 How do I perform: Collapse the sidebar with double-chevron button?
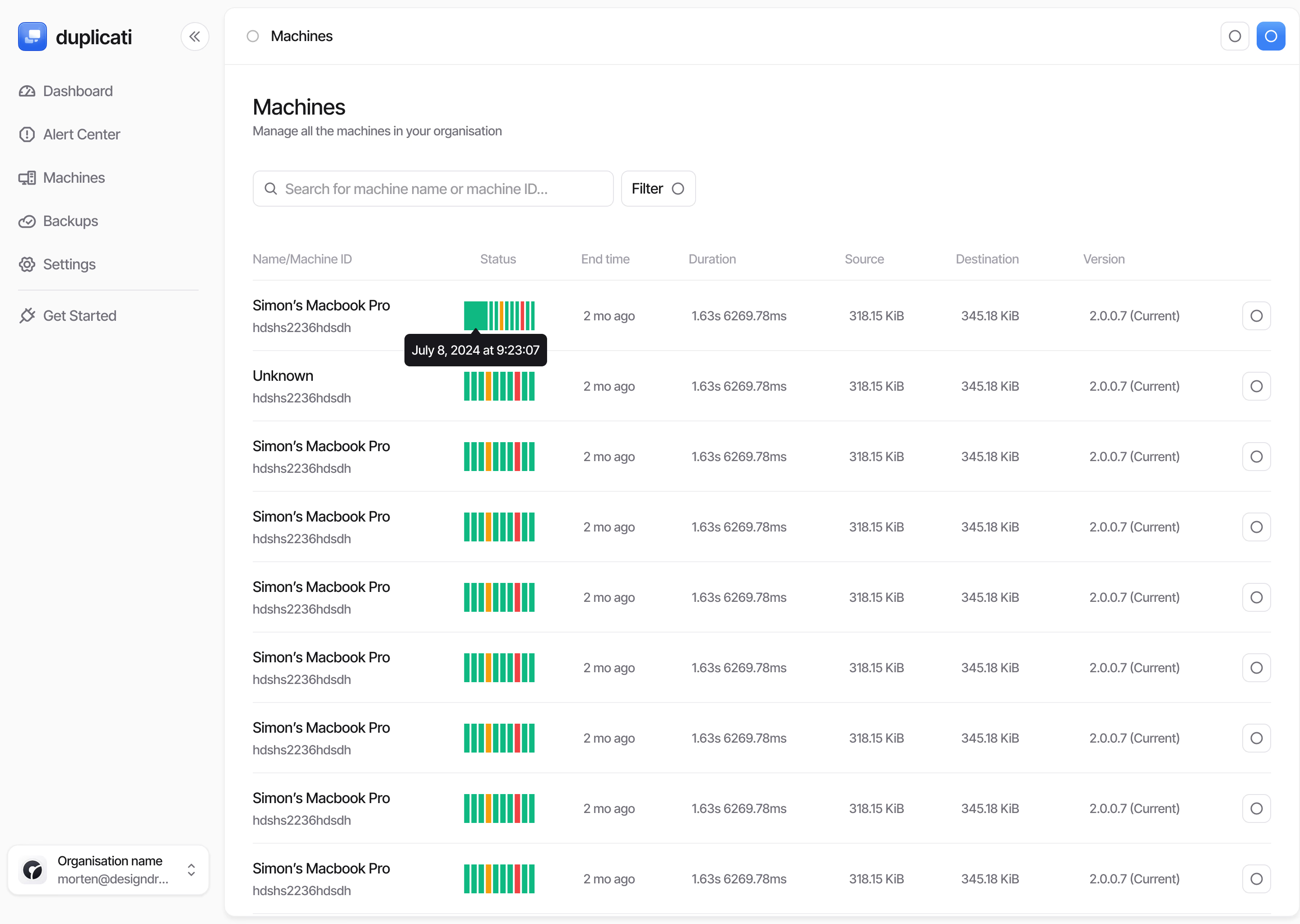(195, 37)
